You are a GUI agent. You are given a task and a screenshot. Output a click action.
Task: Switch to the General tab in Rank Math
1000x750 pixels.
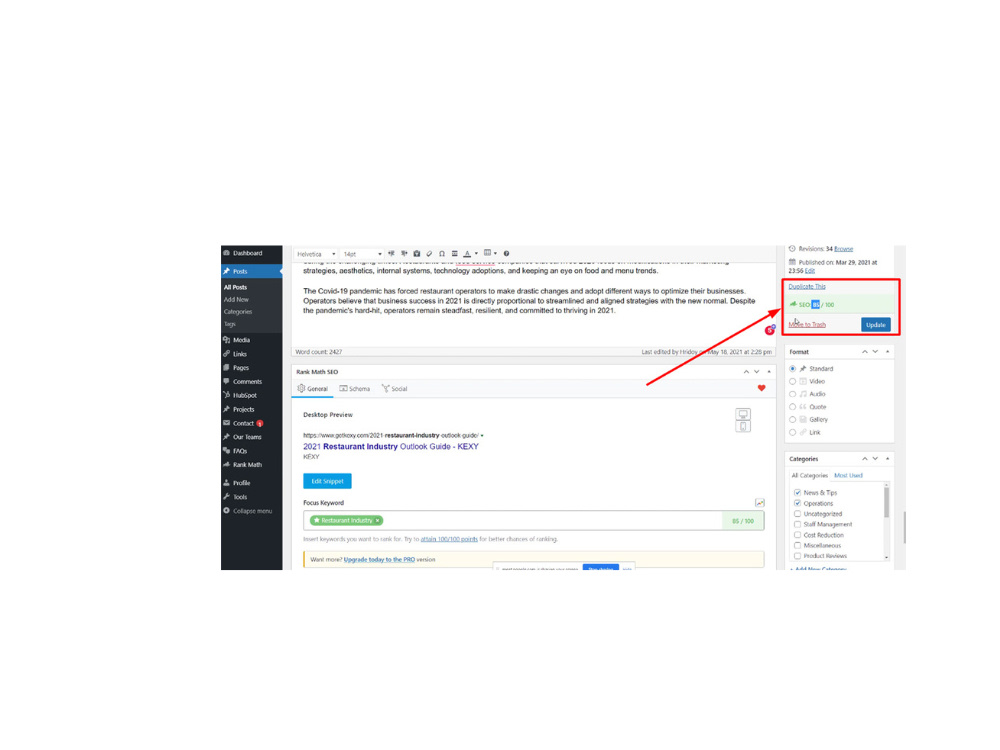tap(312, 388)
